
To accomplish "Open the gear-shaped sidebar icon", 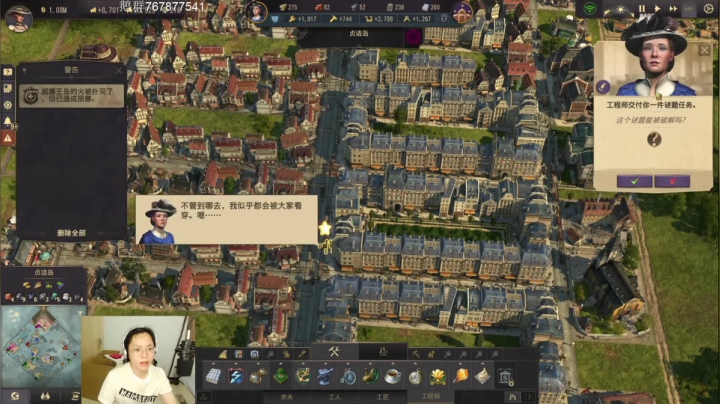I will point(8,105).
